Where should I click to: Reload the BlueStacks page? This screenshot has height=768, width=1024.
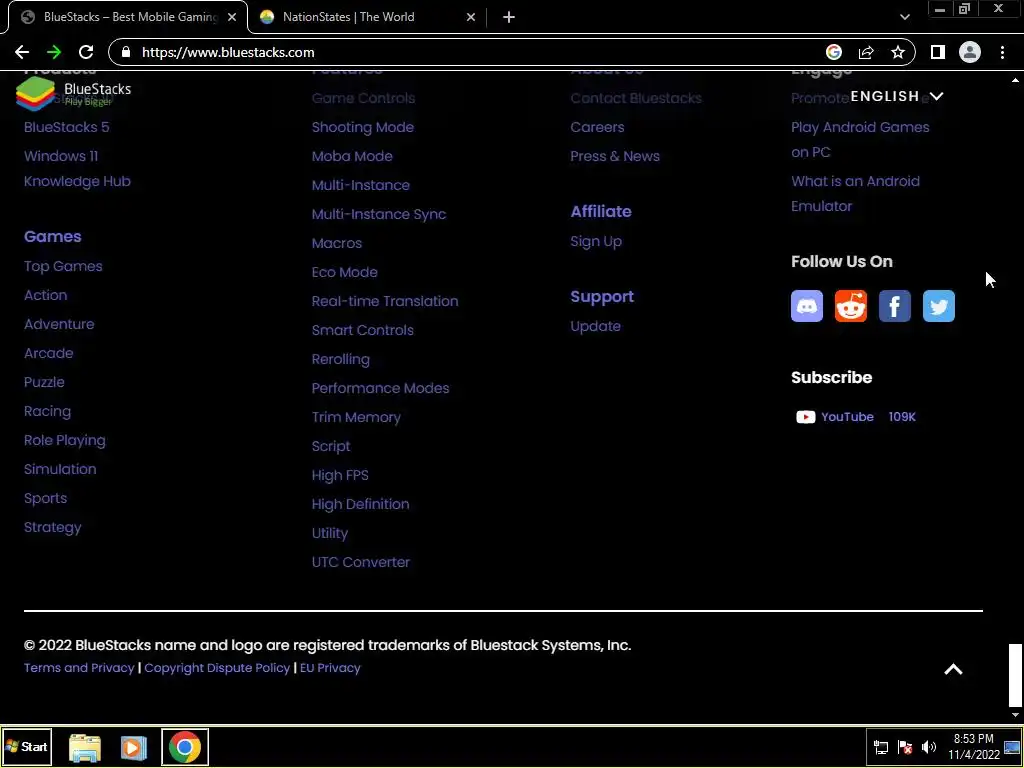point(86,52)
